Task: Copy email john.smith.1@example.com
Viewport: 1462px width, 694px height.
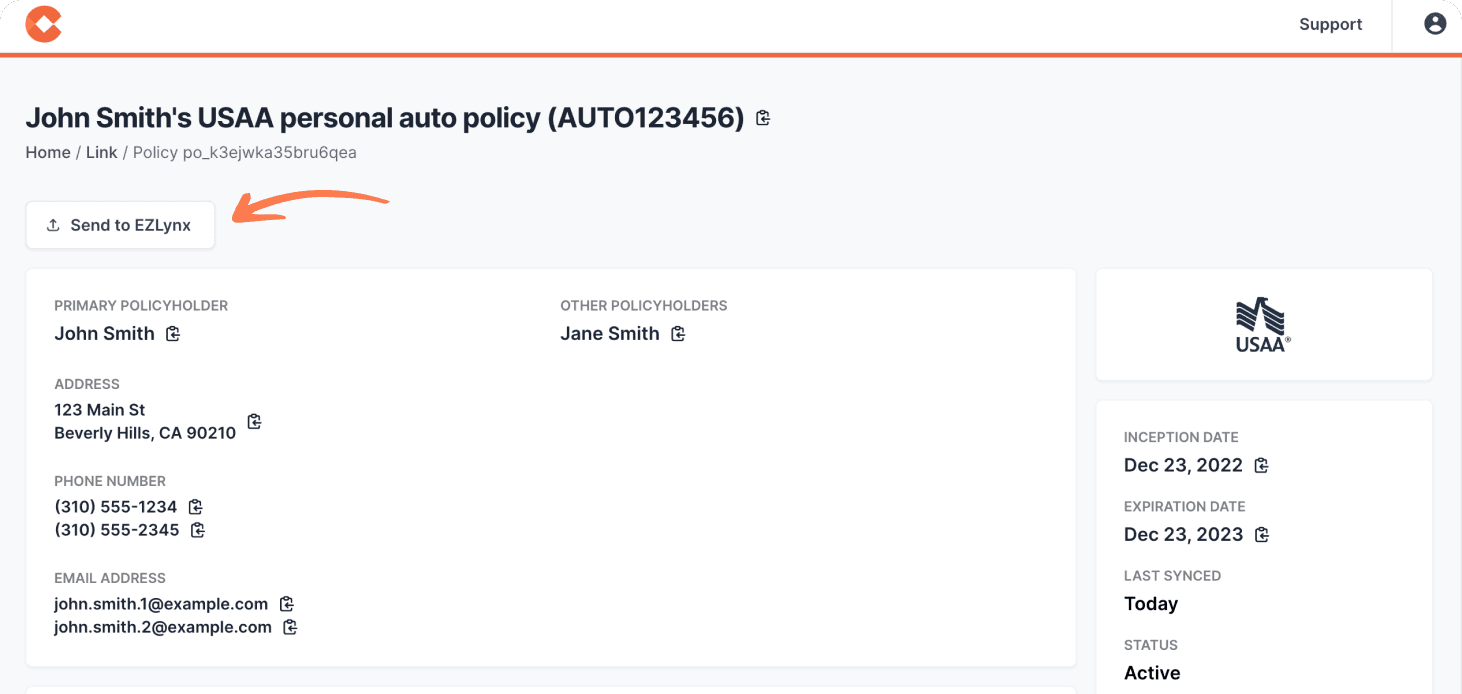Action: [287, 604]
